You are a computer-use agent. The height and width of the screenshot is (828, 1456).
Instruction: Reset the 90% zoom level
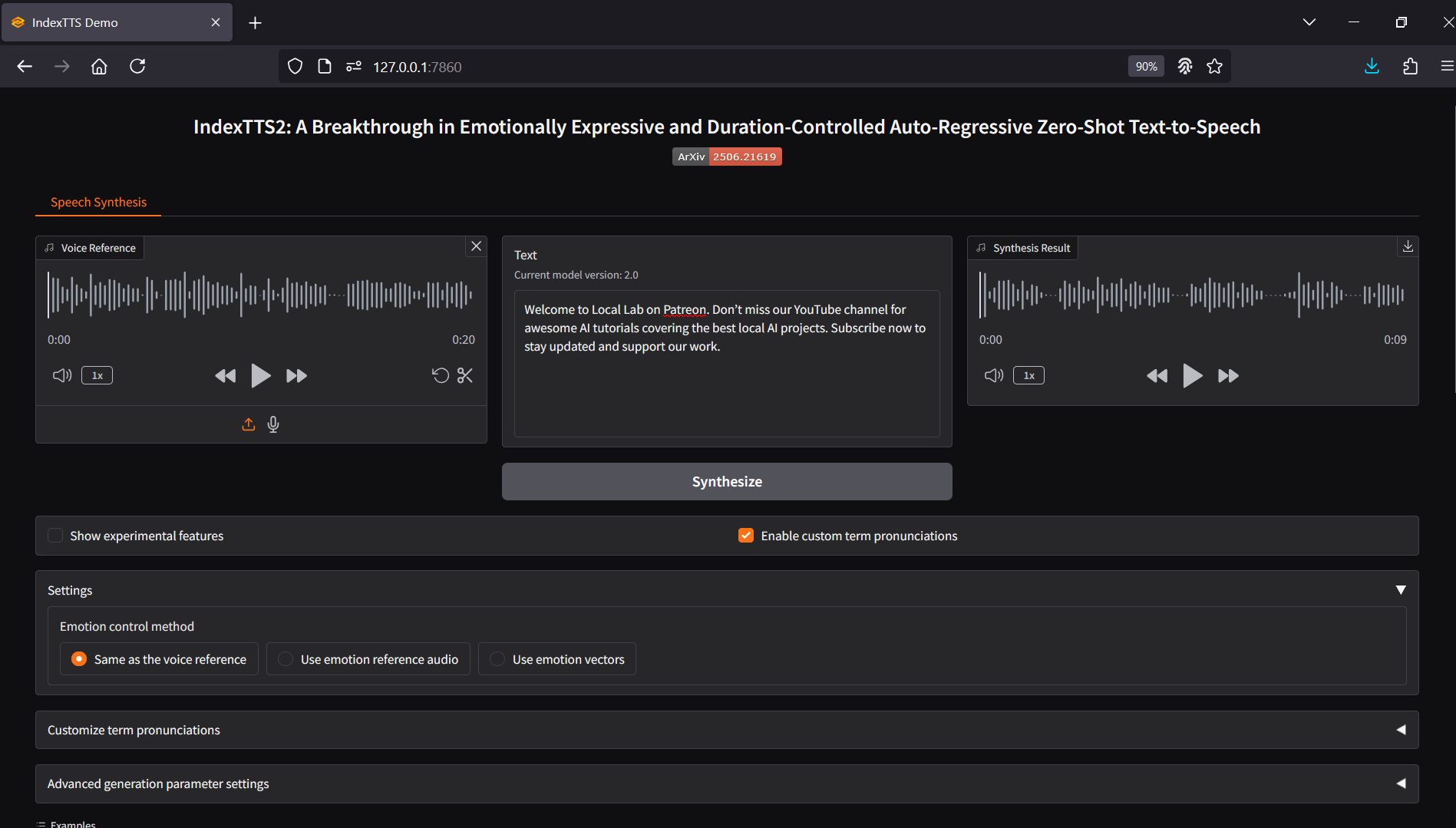pyautogui.click(x=1146, y=67)
